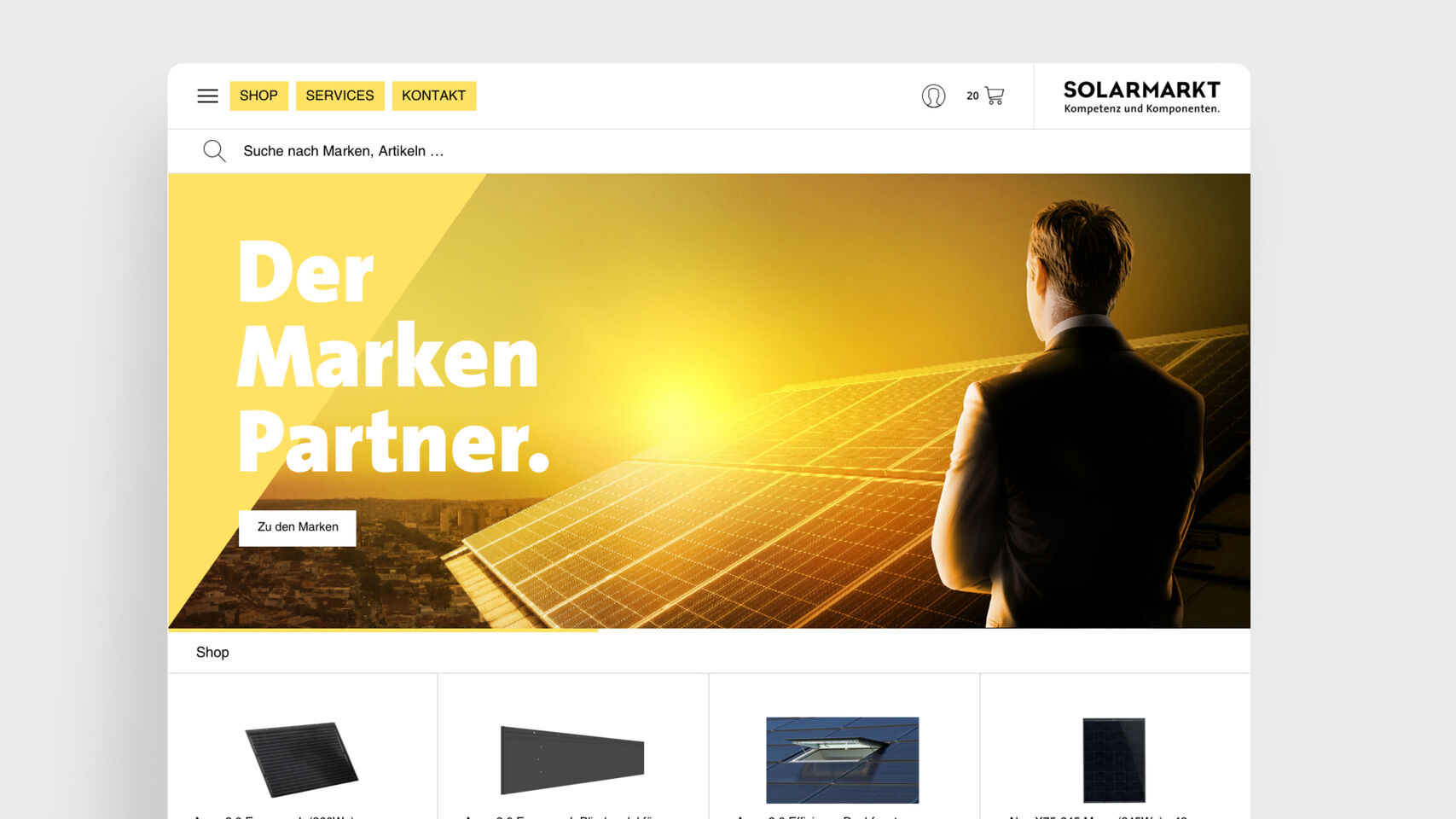Select the grey Blindmodul panel thumbnail
The height and width of the screenshot is (819, 1456).
point(572,759)
